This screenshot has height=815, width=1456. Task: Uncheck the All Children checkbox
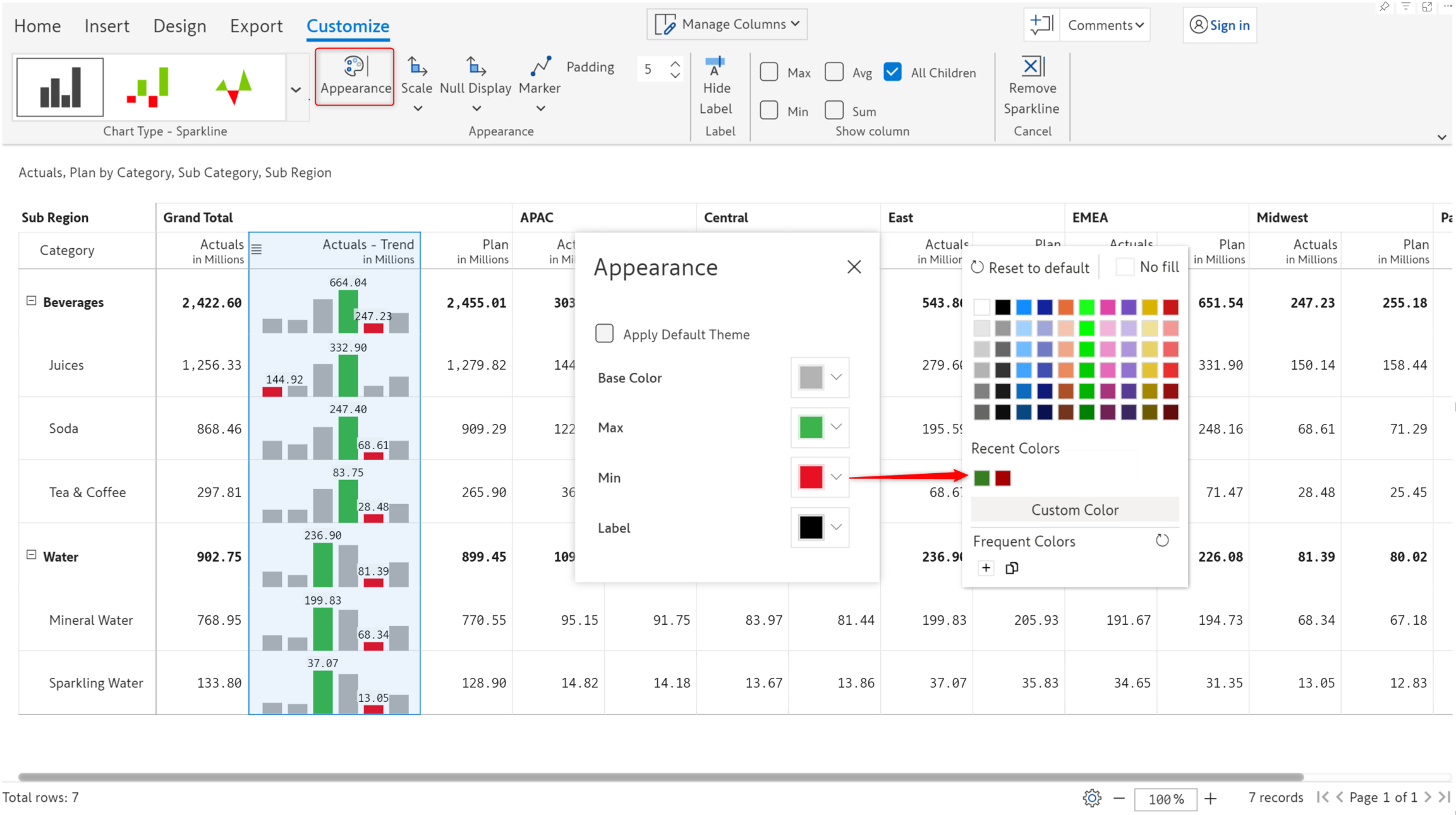pyautogui.click(x=893, y=72)
